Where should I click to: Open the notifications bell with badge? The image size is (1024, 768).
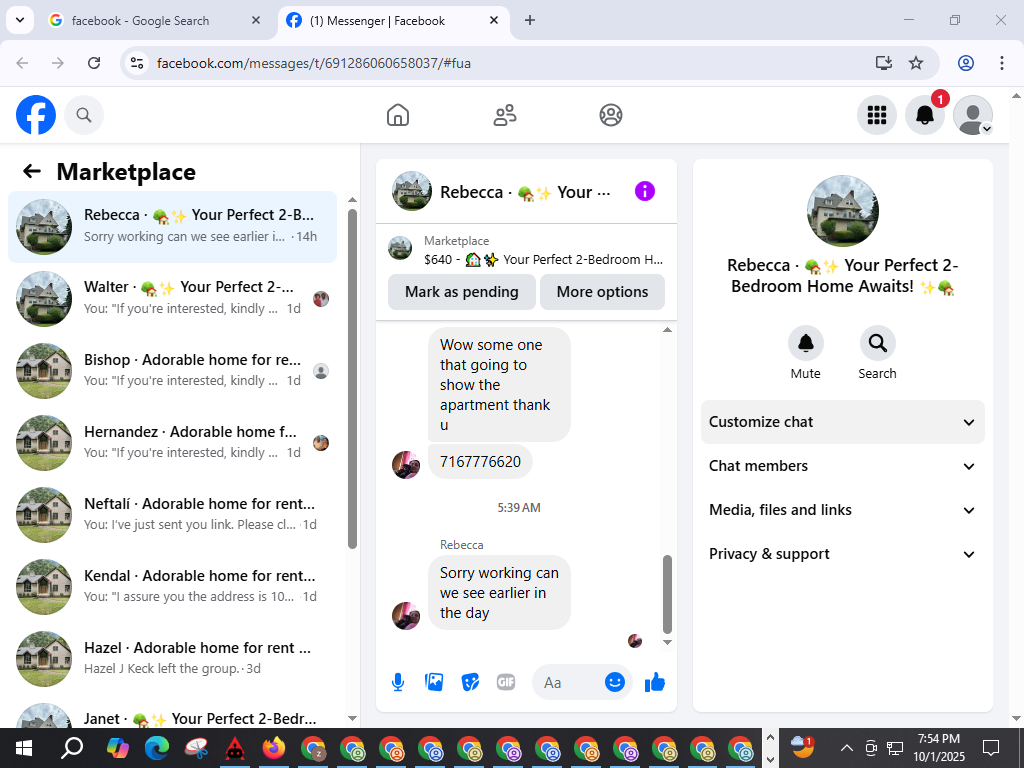(x=925, y=115)
